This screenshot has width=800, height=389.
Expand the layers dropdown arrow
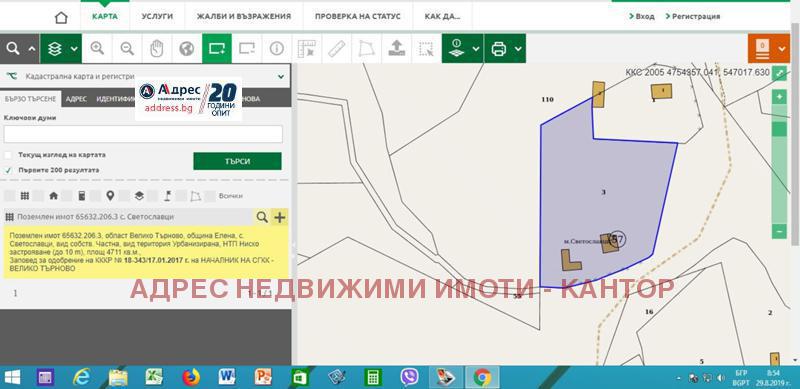pyautogui.click(x=74, y=49)
